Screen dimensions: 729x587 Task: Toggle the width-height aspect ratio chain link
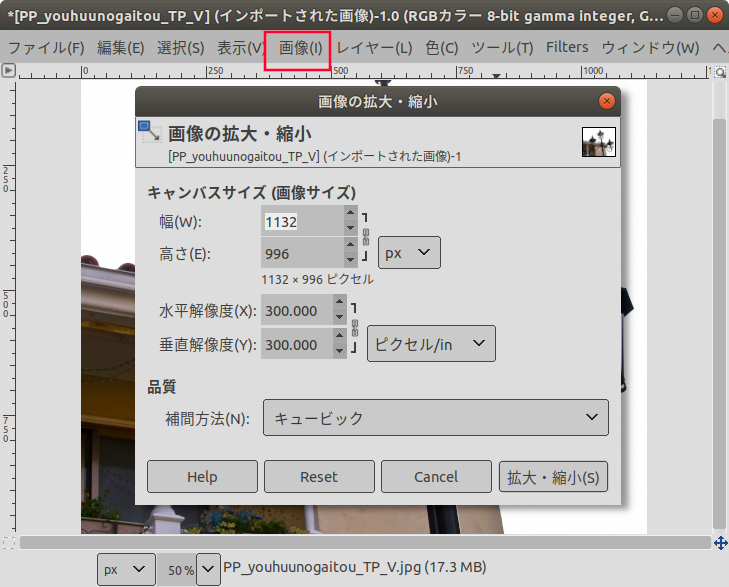(365, 237)
